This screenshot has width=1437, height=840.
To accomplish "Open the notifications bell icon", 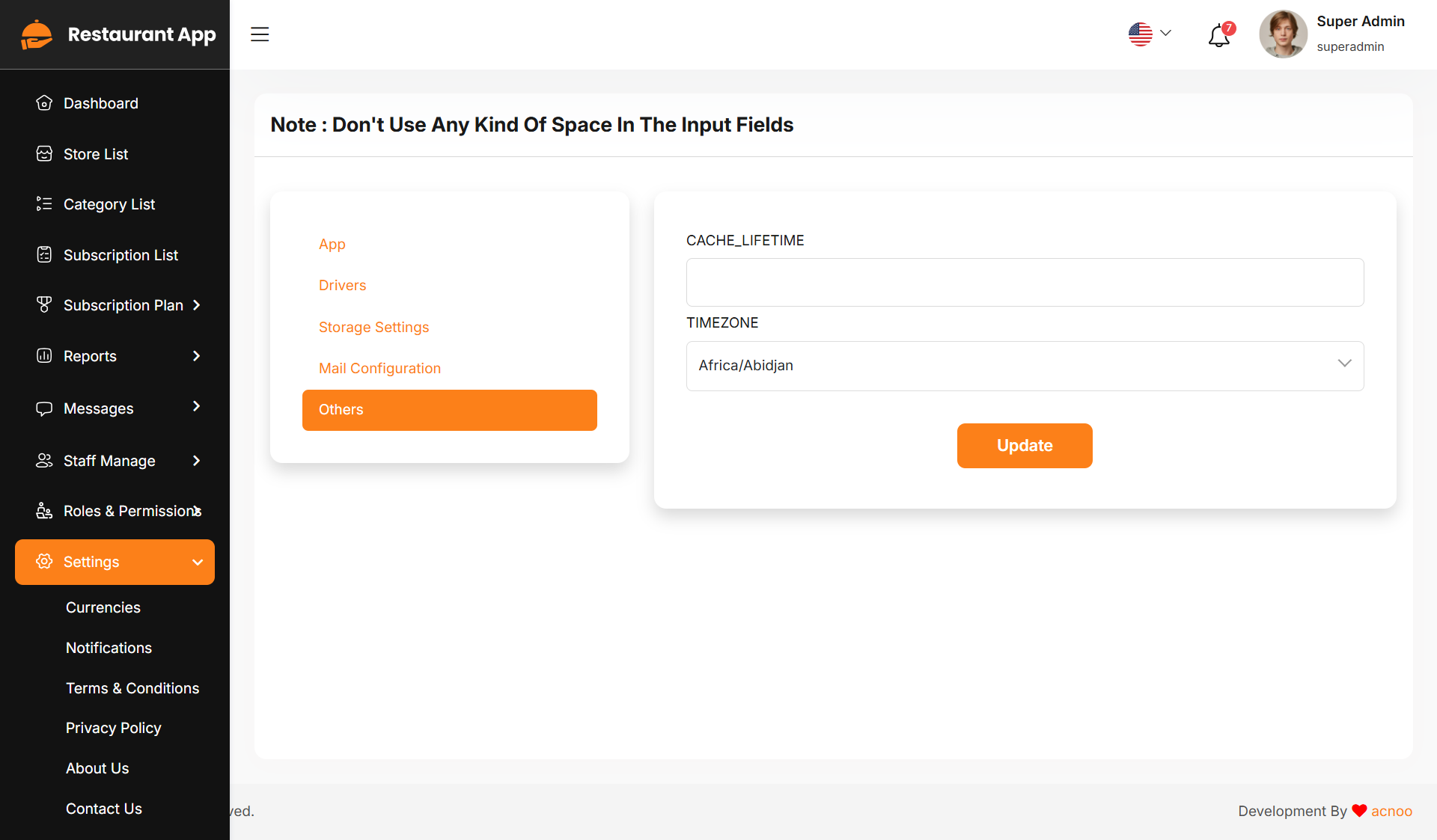I will [x=1218, y=35].
